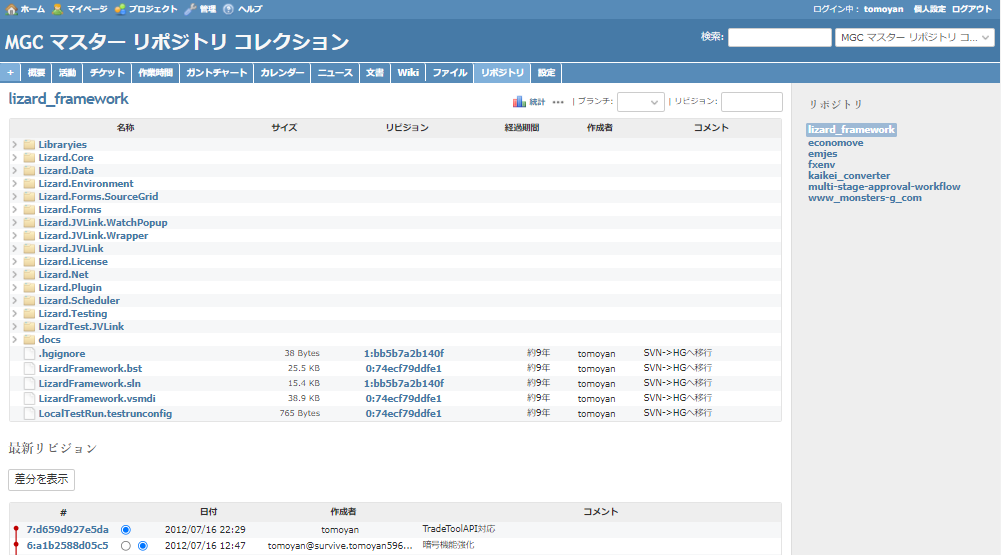Open the ガントチャート tab
This screenshot has height=555, width=1001.
click(x=216, y=73)
